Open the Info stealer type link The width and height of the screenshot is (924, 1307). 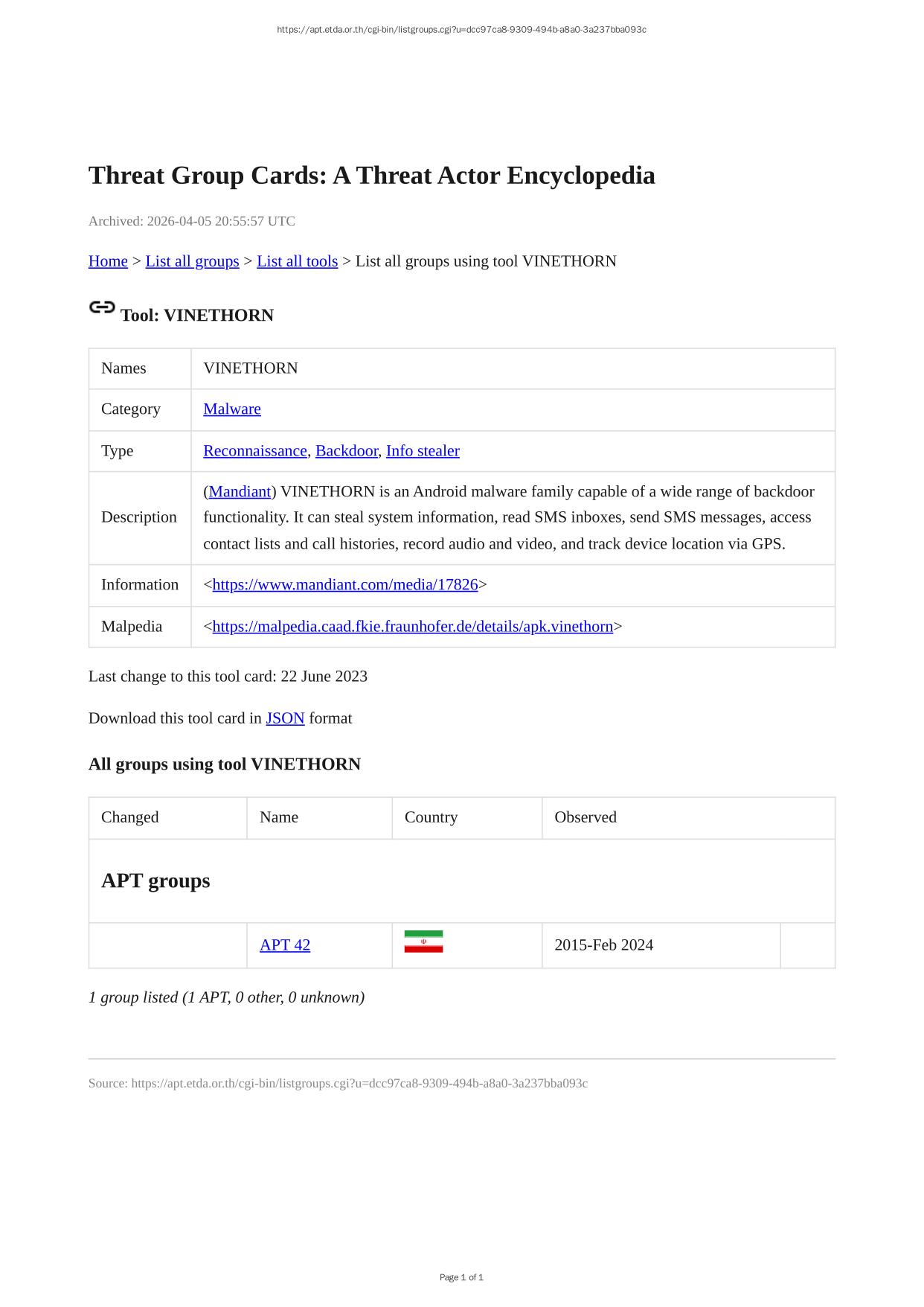(x=423, y=451)
